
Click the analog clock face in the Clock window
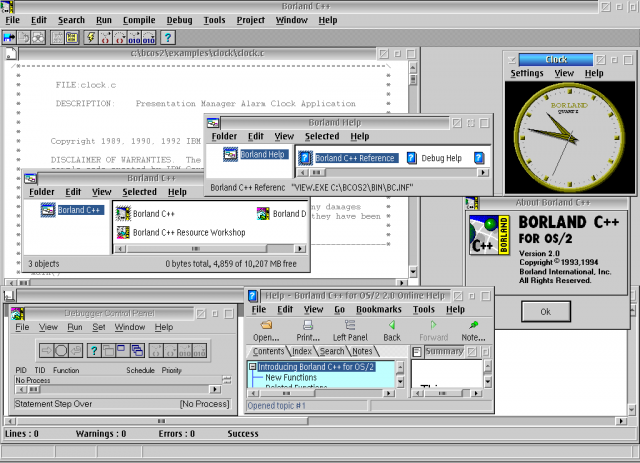coord(569,138)
